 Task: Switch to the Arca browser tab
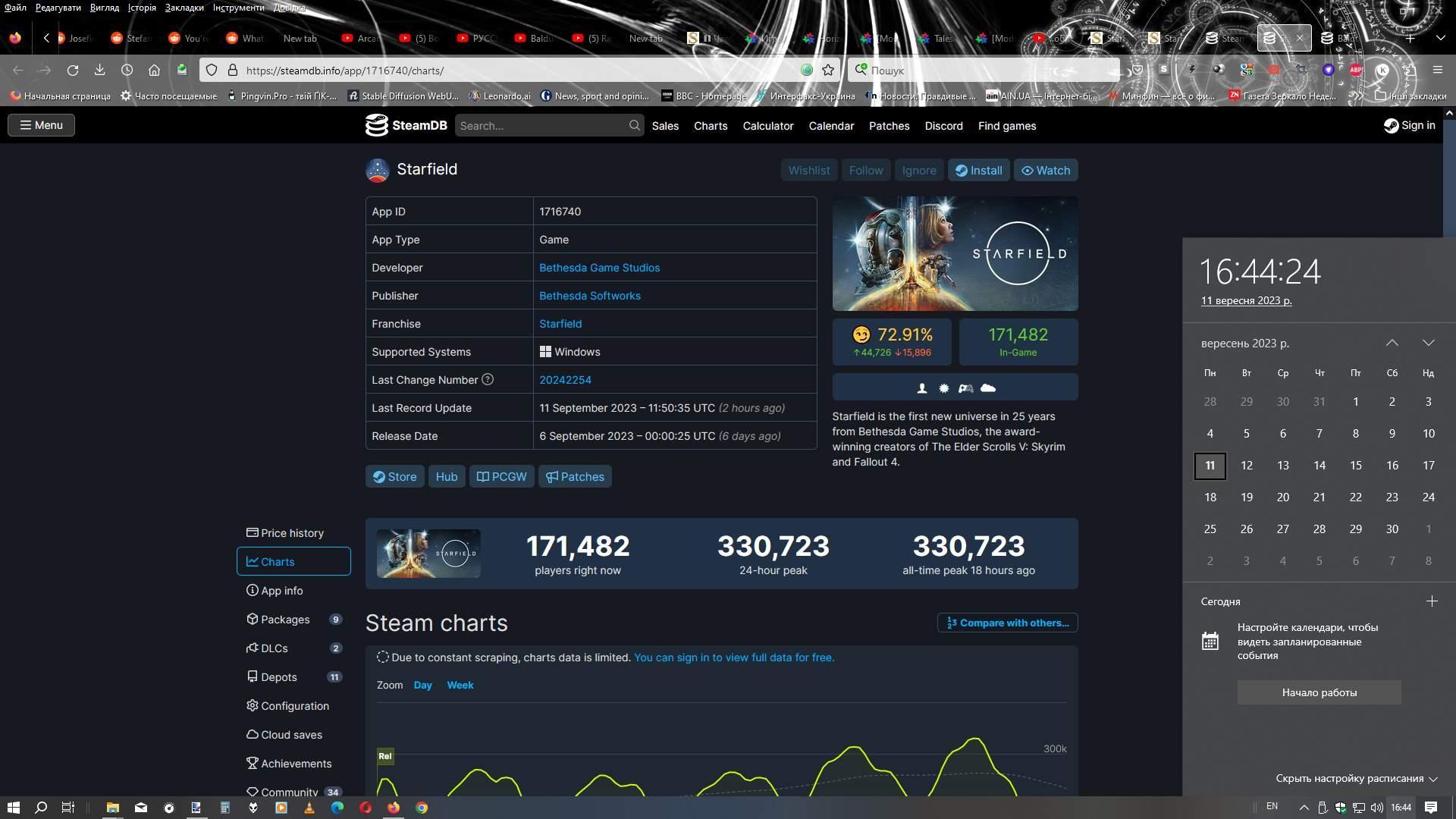click(361, 38)
